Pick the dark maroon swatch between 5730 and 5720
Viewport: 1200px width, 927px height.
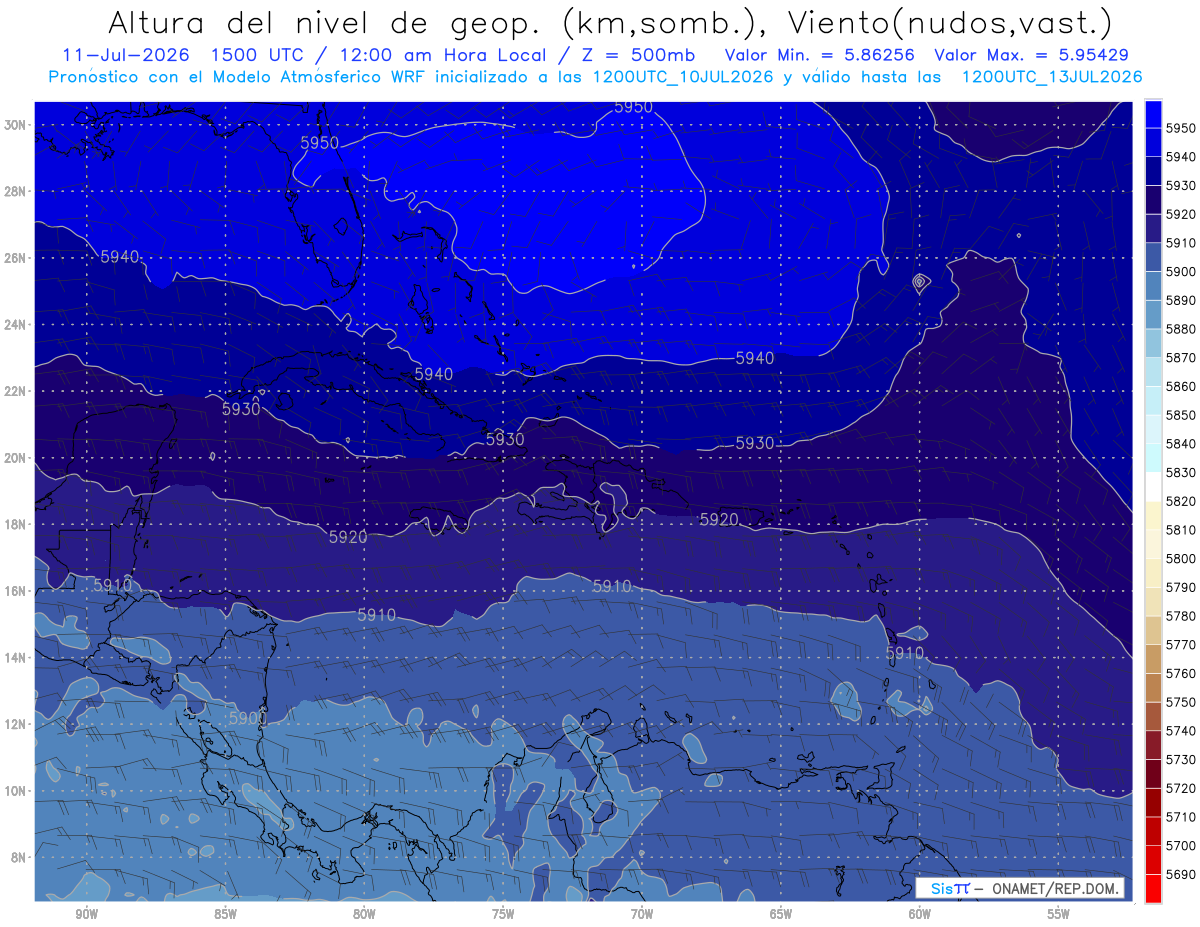[1152, 773]
